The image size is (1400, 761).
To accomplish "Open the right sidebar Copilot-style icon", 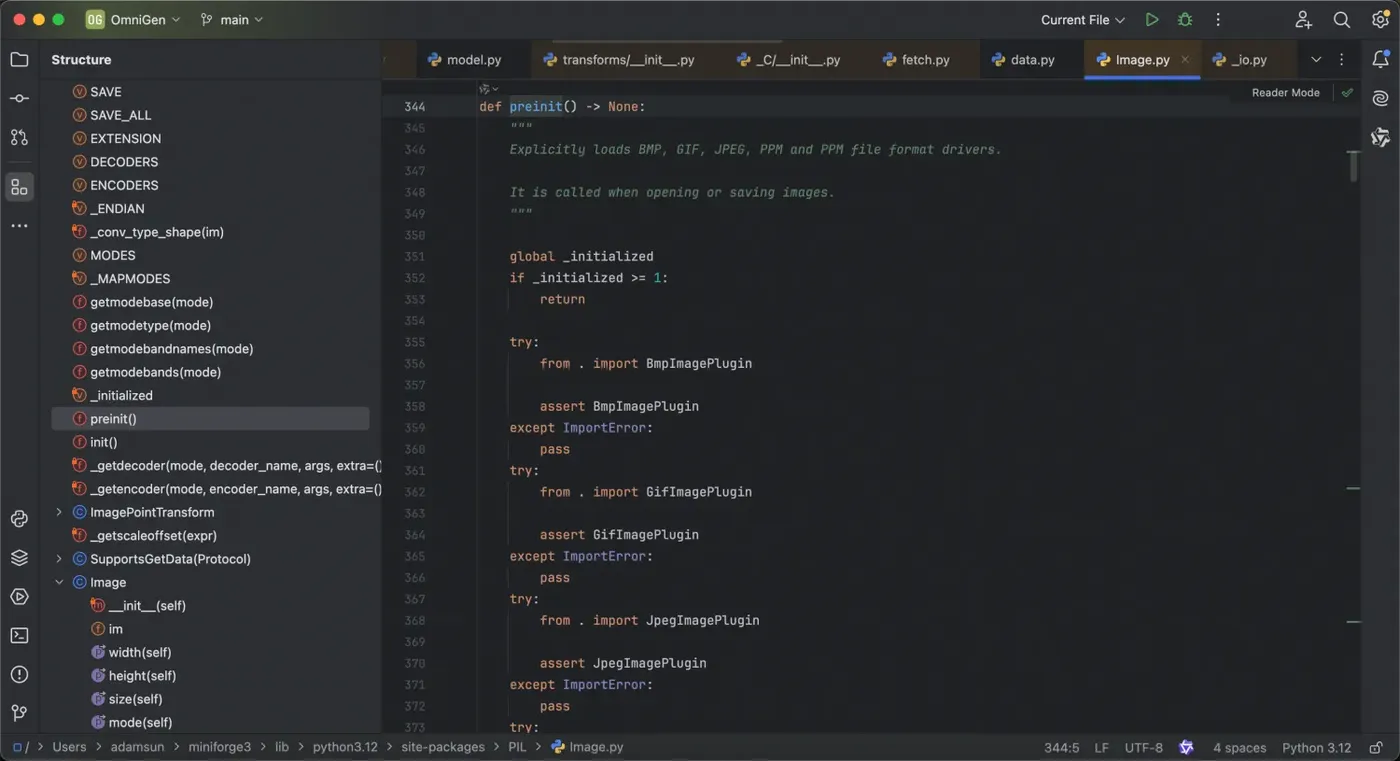I will pyautogui.click(x=1381, y=137).
